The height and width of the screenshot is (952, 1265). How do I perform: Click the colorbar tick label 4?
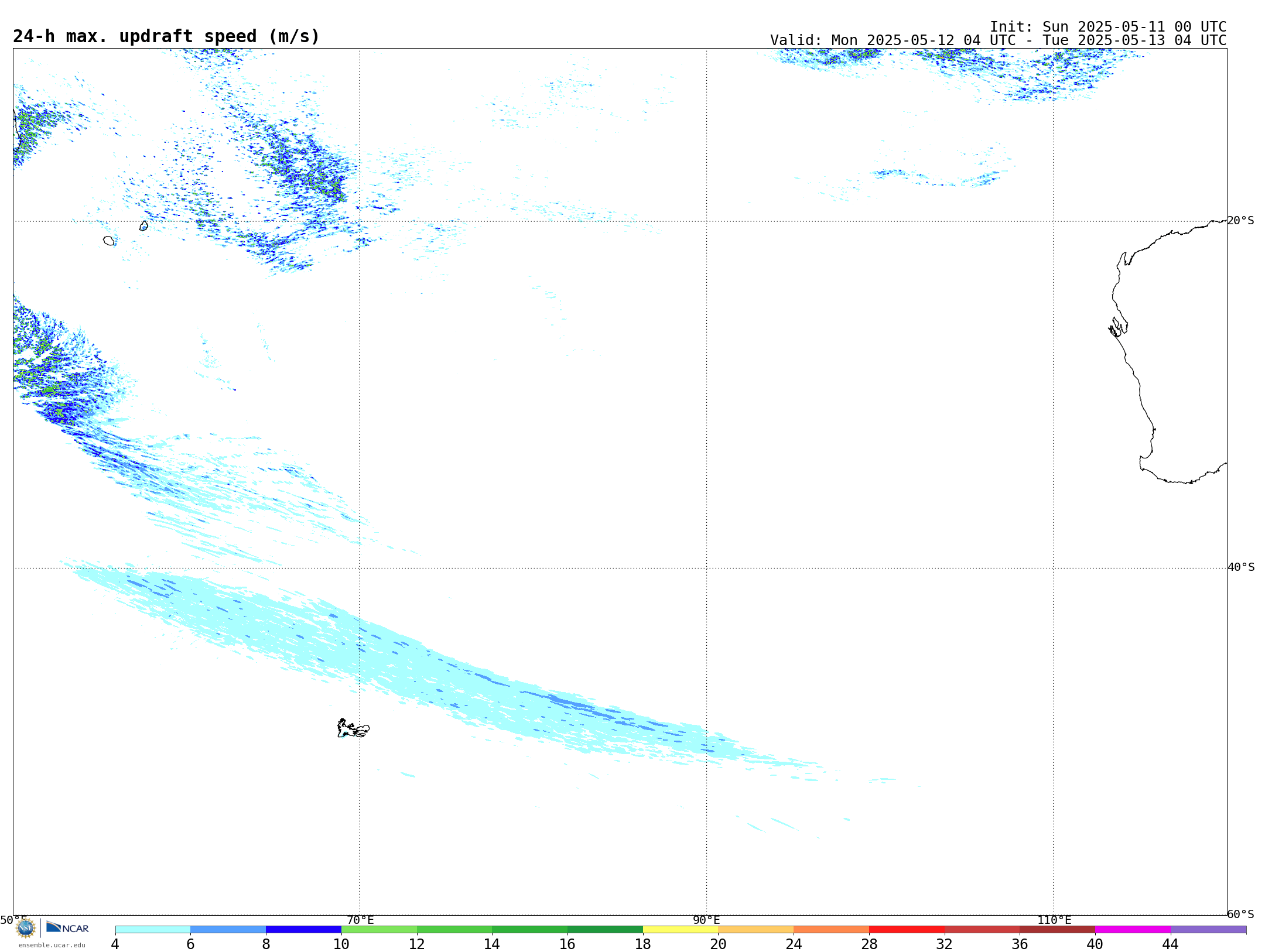[x=115, y=944]
